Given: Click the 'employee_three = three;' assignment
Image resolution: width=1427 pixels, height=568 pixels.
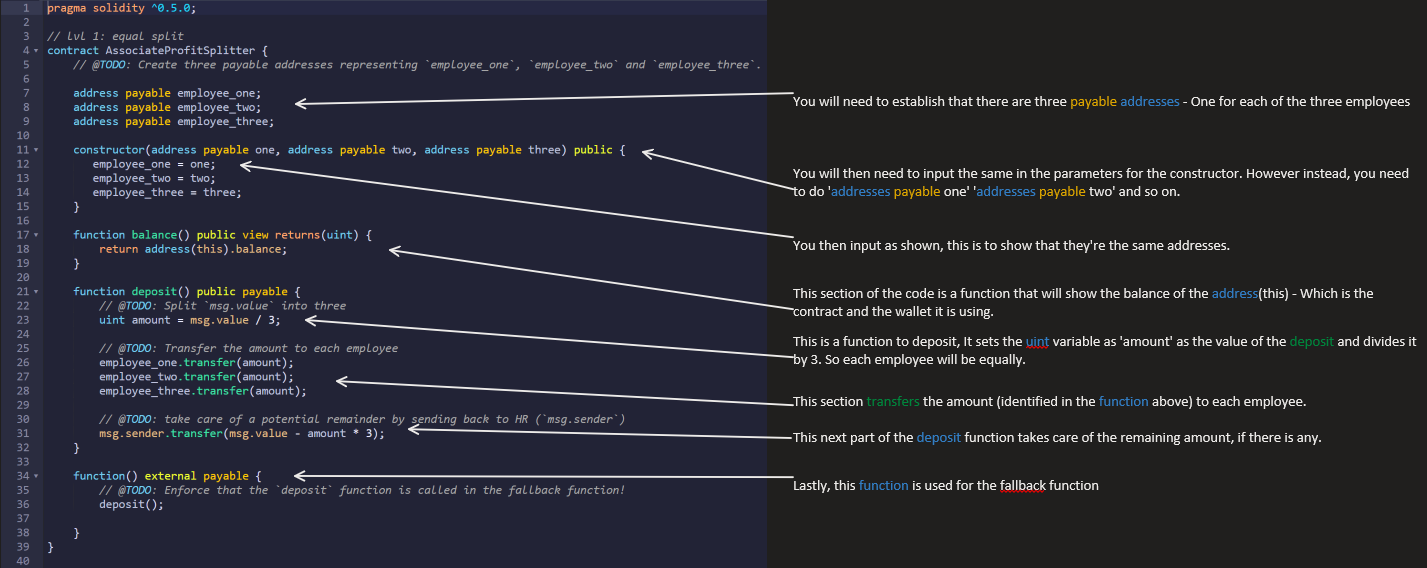Looking at the screenshot, I should click(167, 192).
